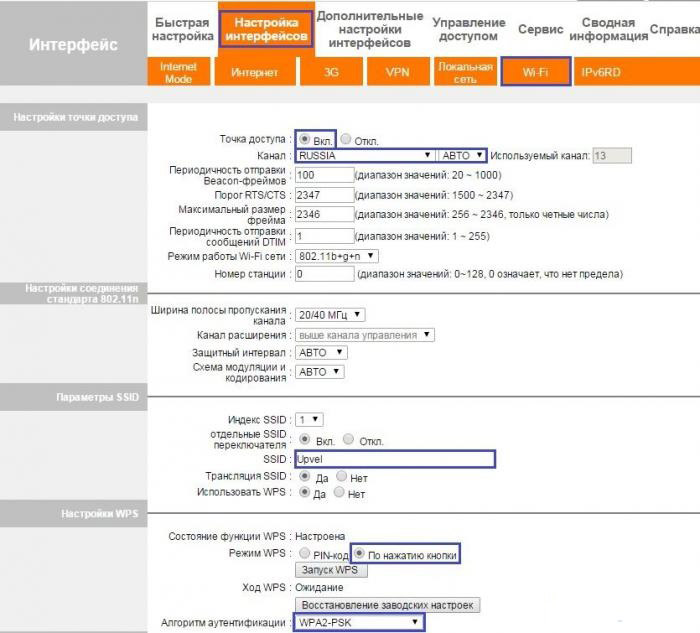Click the Ожидание WPS progress text
This screenshot has width=700, height=633.
pyautogui.click(x=319, y=587)
